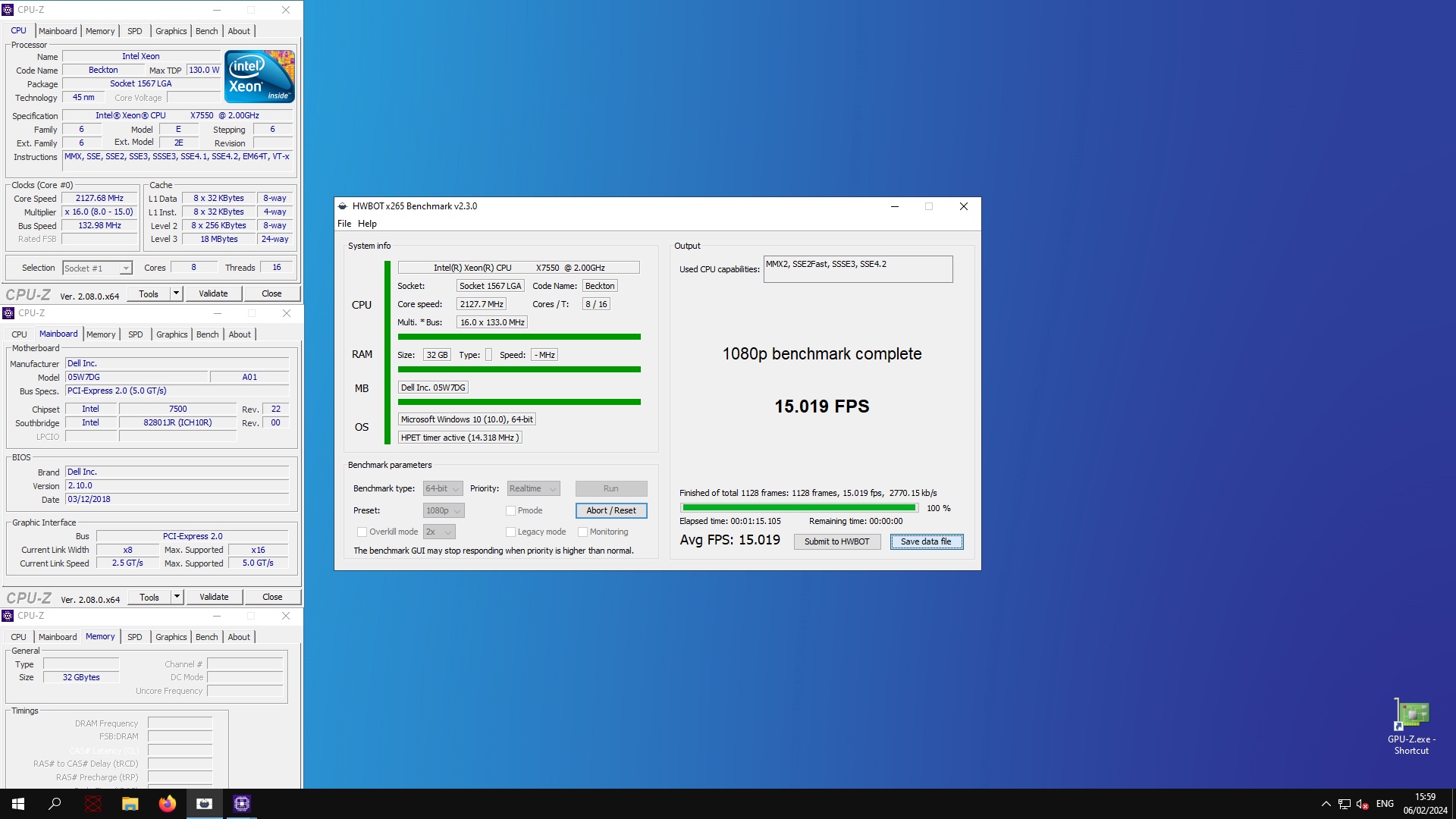Click the greyed Run button
Image resolution: width=1456 pixels, height=819 pixels.
(611, 488)
